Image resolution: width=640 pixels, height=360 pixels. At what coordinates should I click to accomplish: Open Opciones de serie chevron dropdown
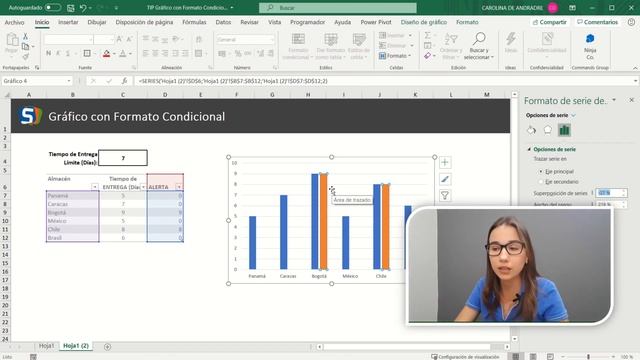click(x=573, y=116)
